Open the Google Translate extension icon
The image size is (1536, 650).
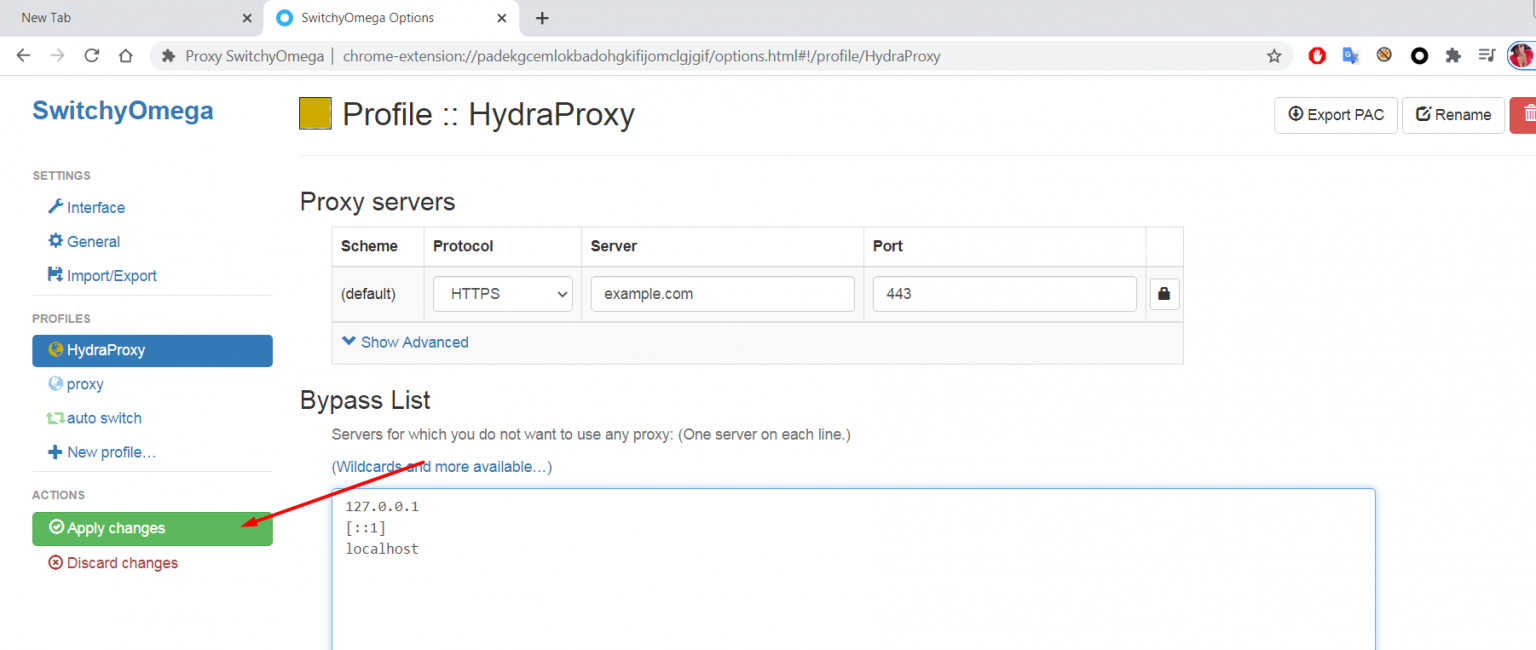coord(1350,56)
